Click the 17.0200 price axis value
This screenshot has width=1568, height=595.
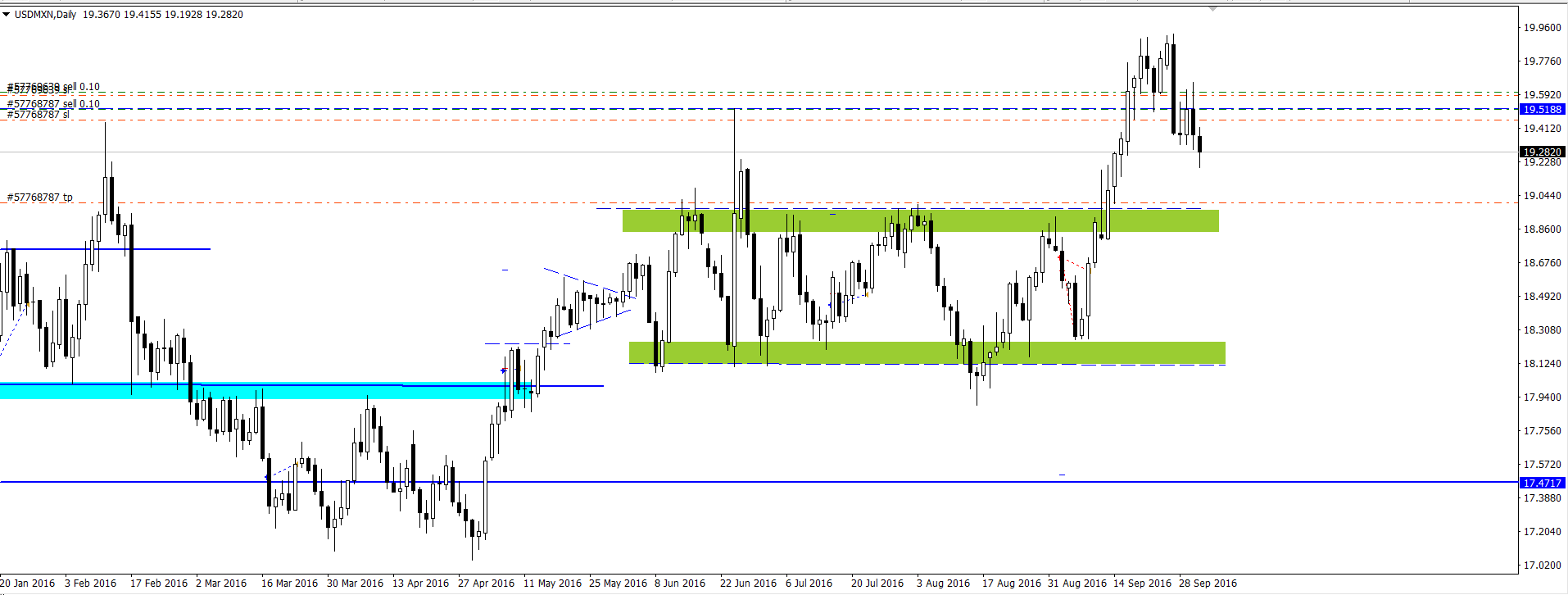pyautogui.click(x=1542, y=565)
